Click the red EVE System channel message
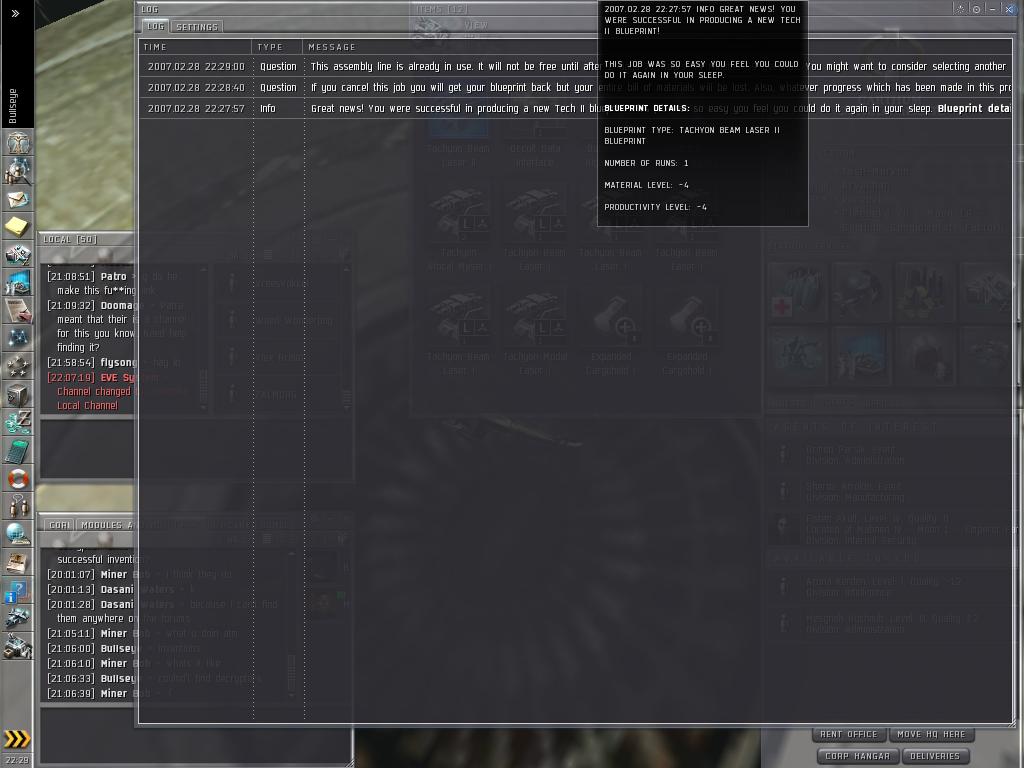Viewport: 1024px width, 768px height. click(92, 391)
